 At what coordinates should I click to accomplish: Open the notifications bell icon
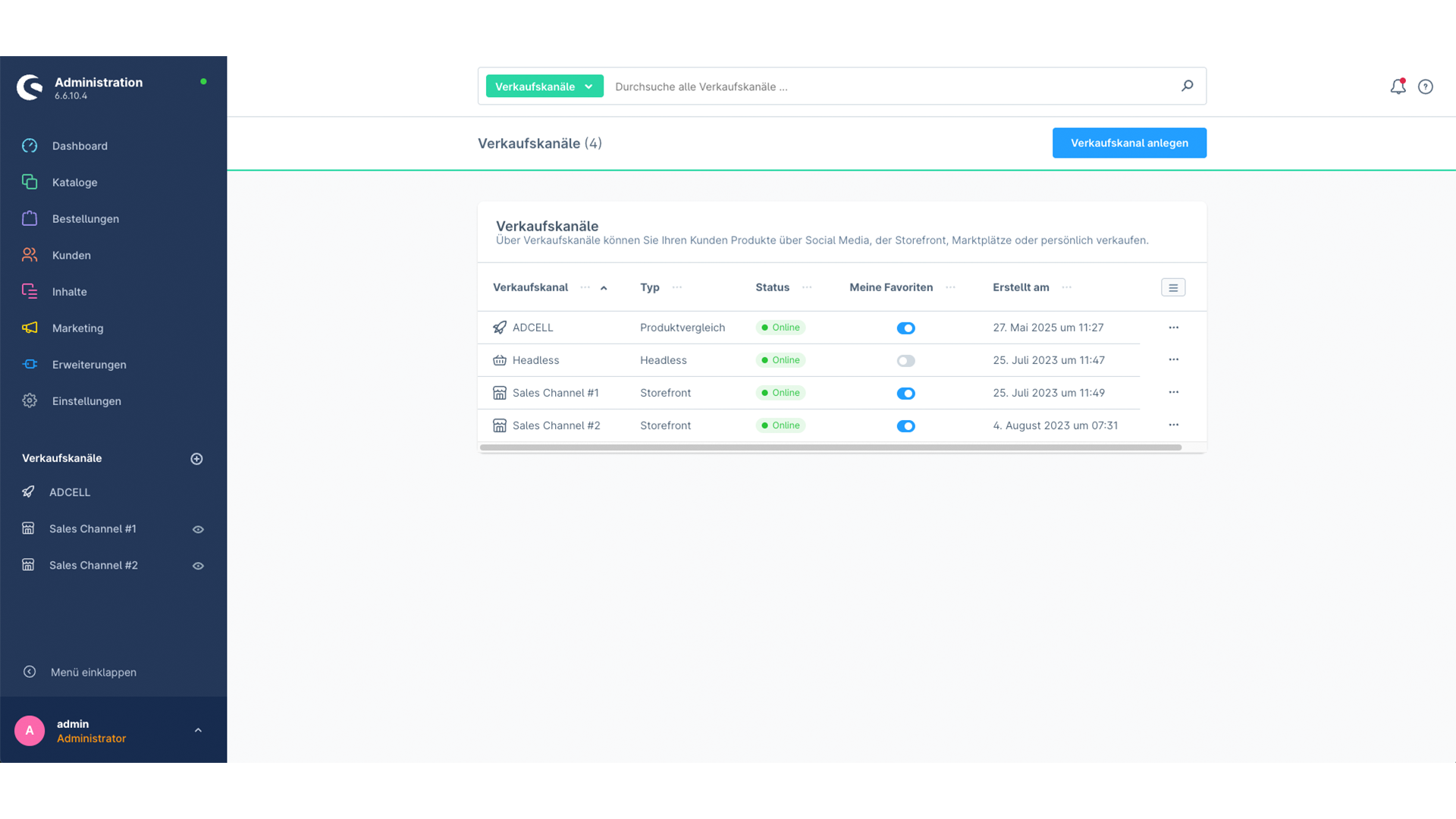click(1398, 86)
